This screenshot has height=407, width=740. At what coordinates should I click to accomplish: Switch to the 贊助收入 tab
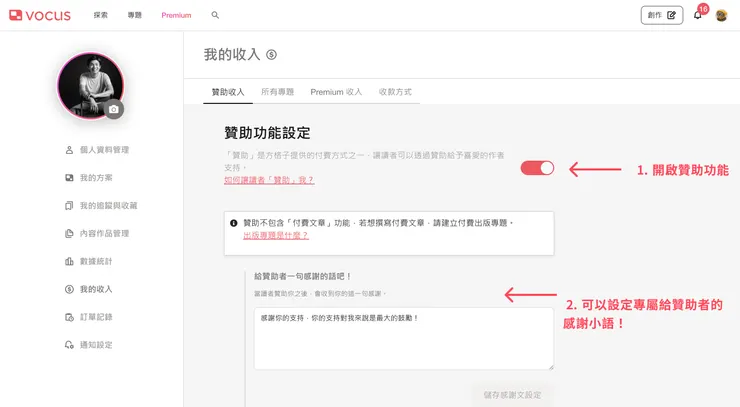click(228, 92)
